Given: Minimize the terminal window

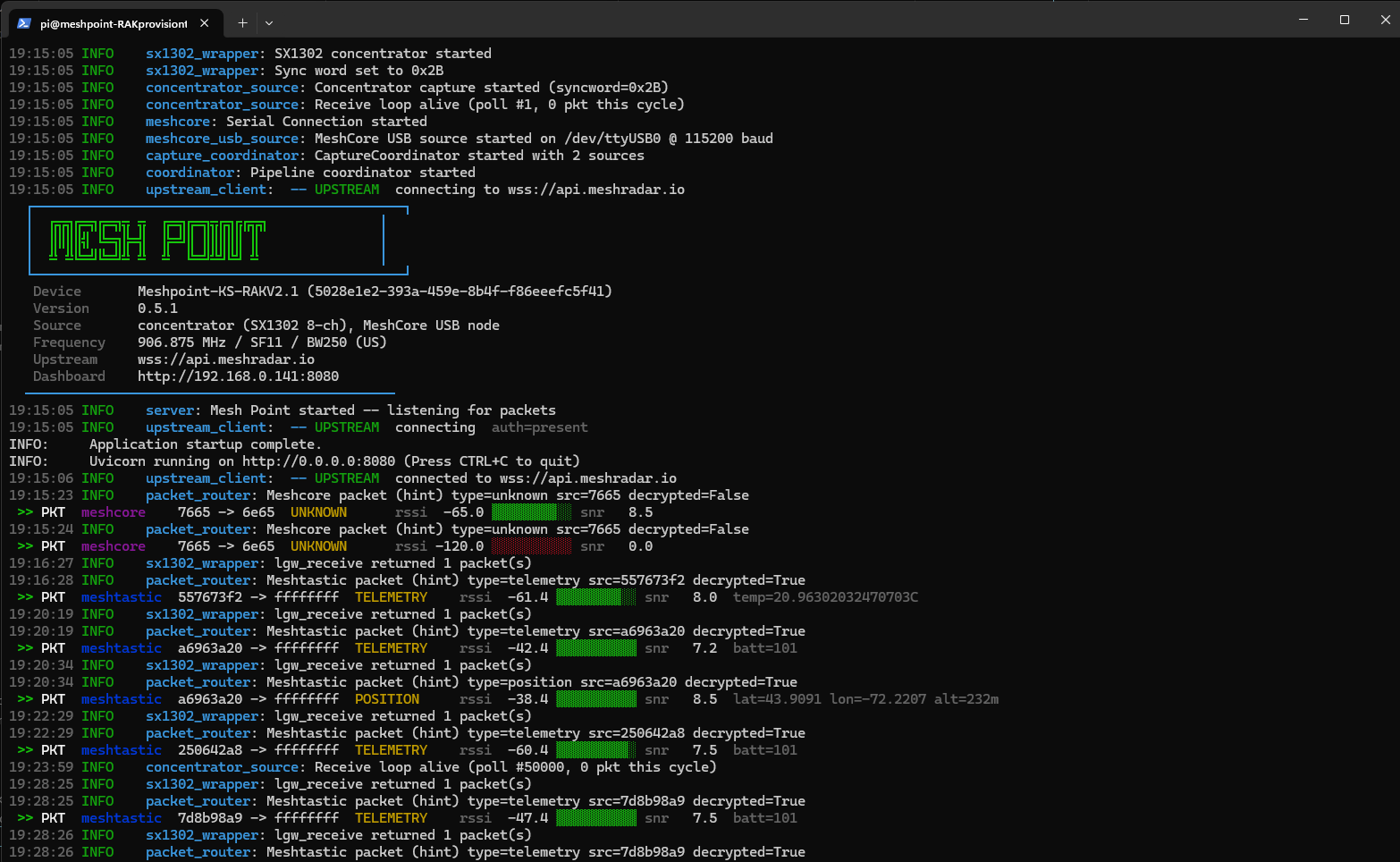Looking at the screenshot, I should coord(1303,19).
